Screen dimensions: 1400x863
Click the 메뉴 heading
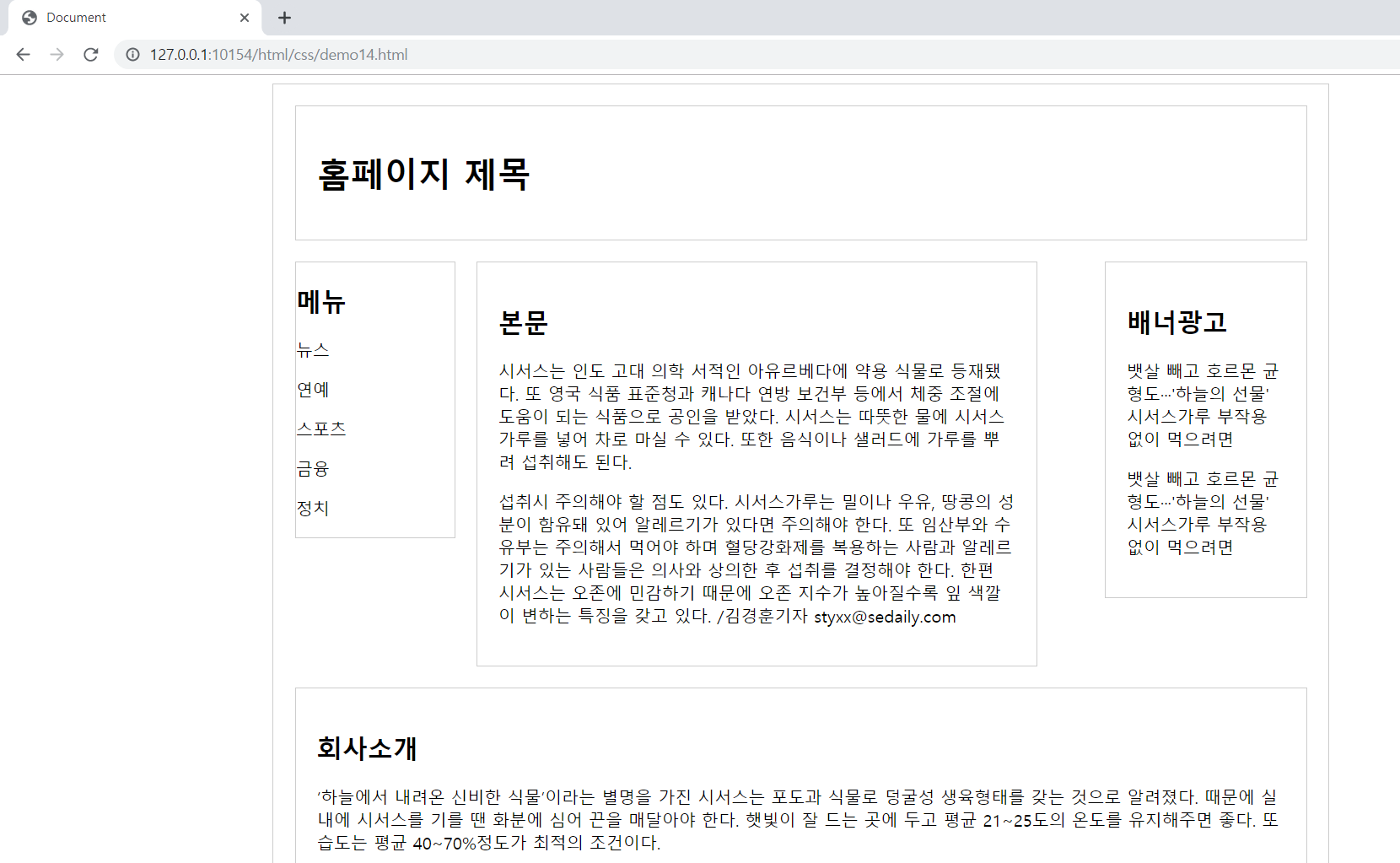tap(321, 301)
